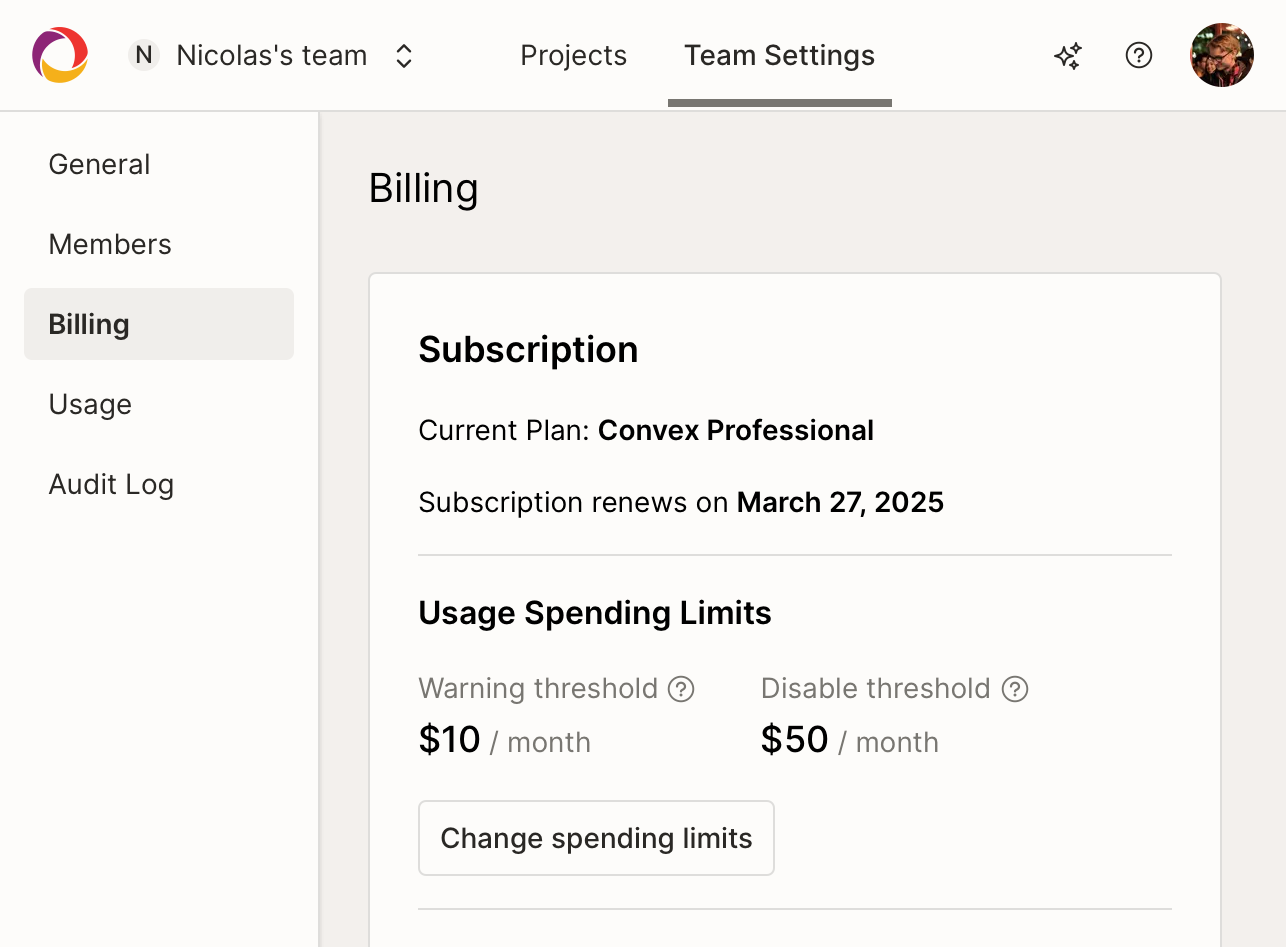Click the $10 warning threshold value

click(x=449, y=740)
